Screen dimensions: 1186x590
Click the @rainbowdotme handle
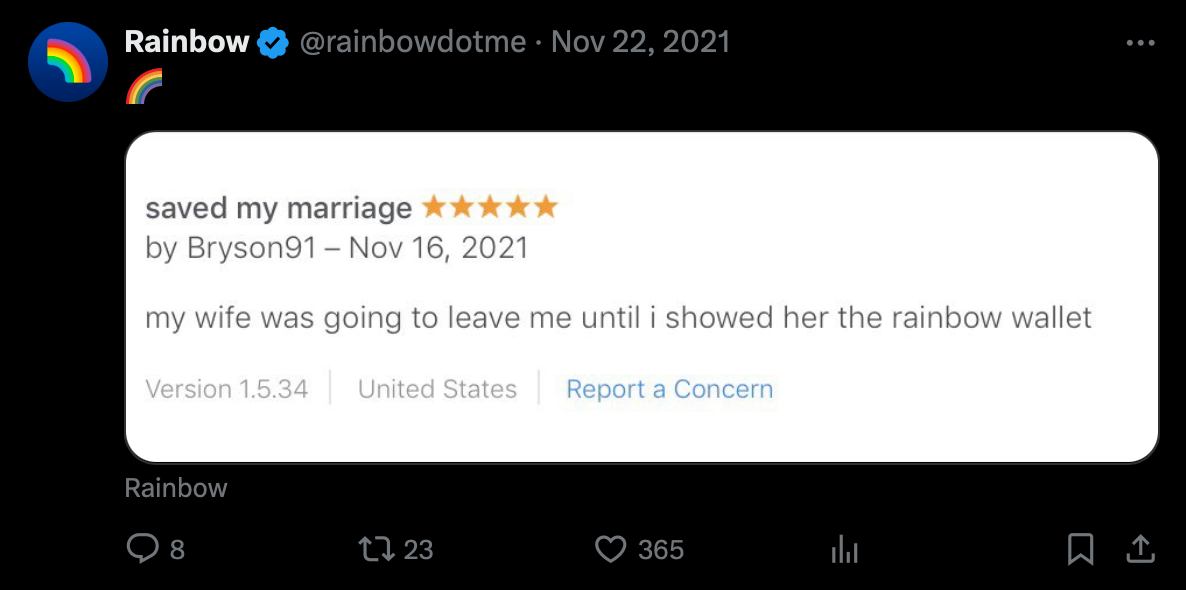tap(413, 42)
